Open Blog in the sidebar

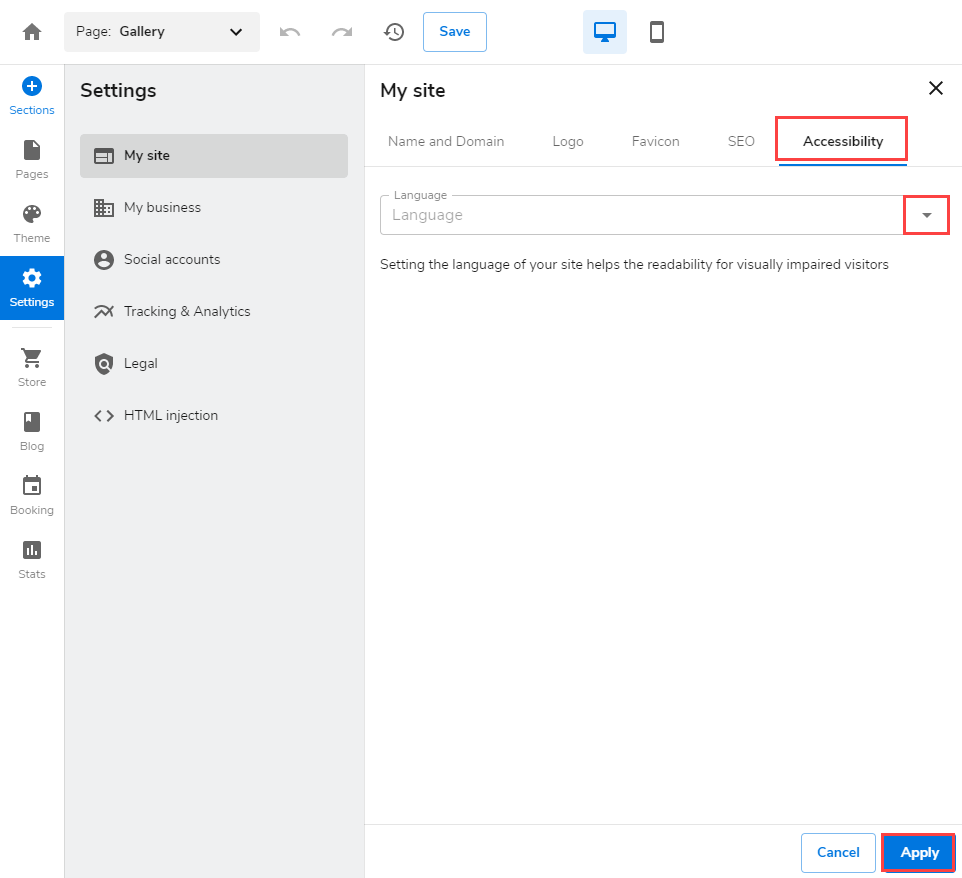32,432
